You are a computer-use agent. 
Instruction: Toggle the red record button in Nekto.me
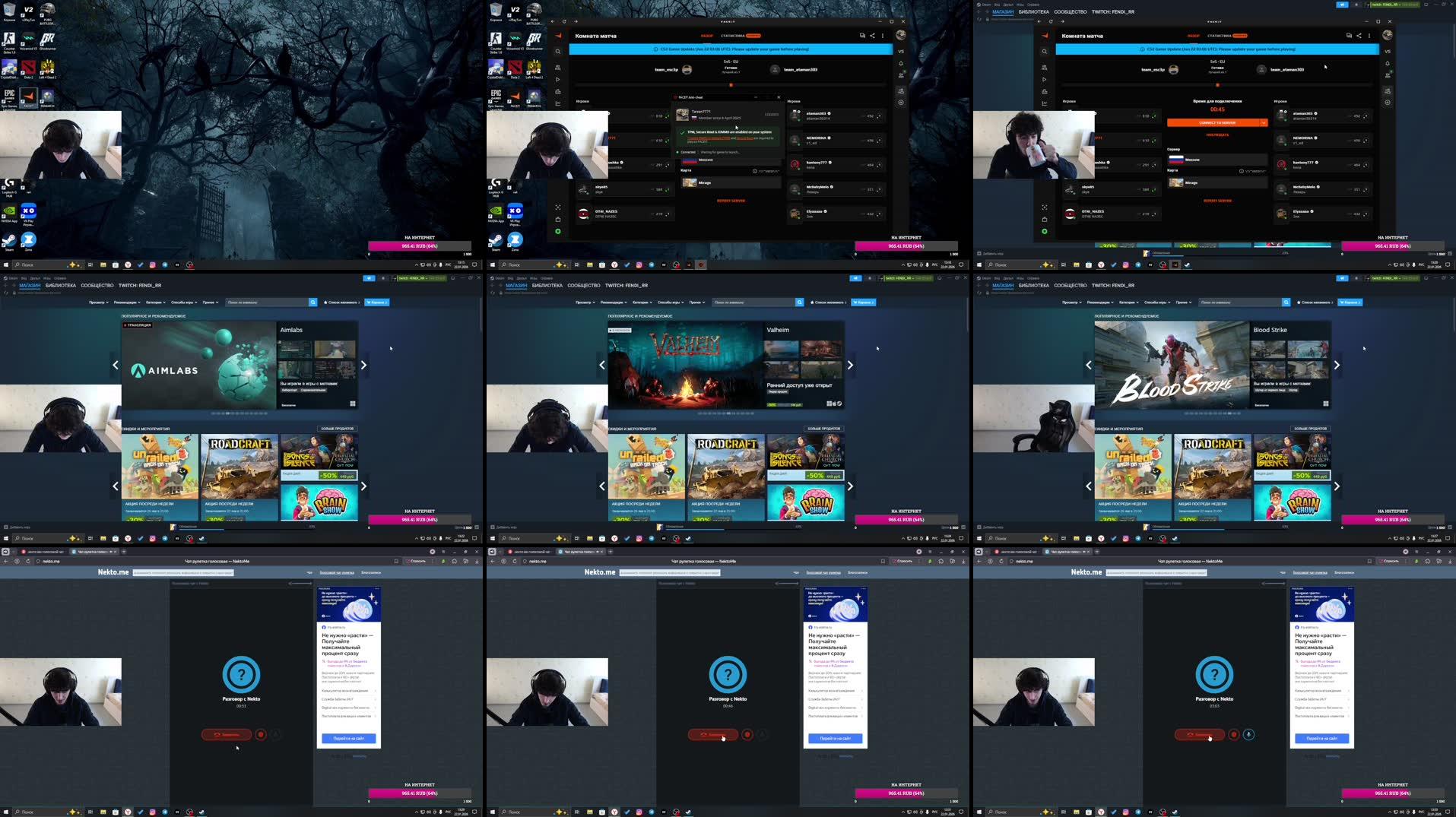click(x=1233, y=734)
